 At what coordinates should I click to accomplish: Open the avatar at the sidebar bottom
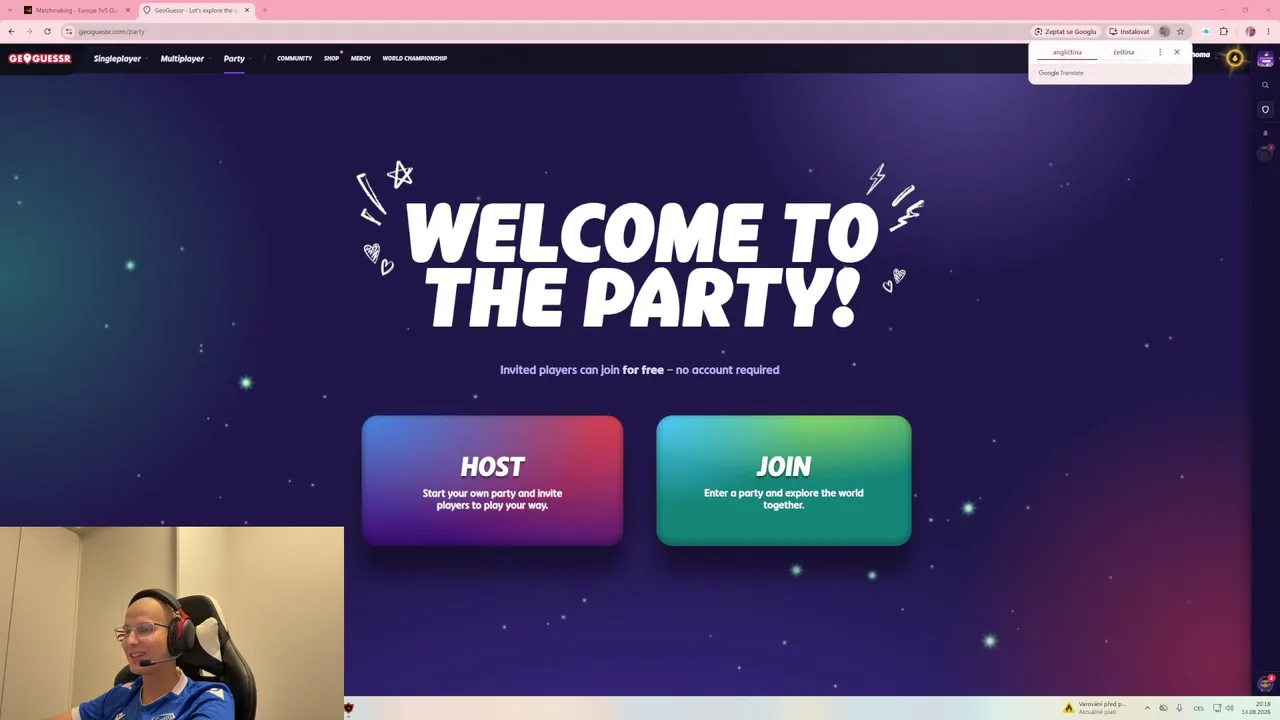coord(1265,684)
